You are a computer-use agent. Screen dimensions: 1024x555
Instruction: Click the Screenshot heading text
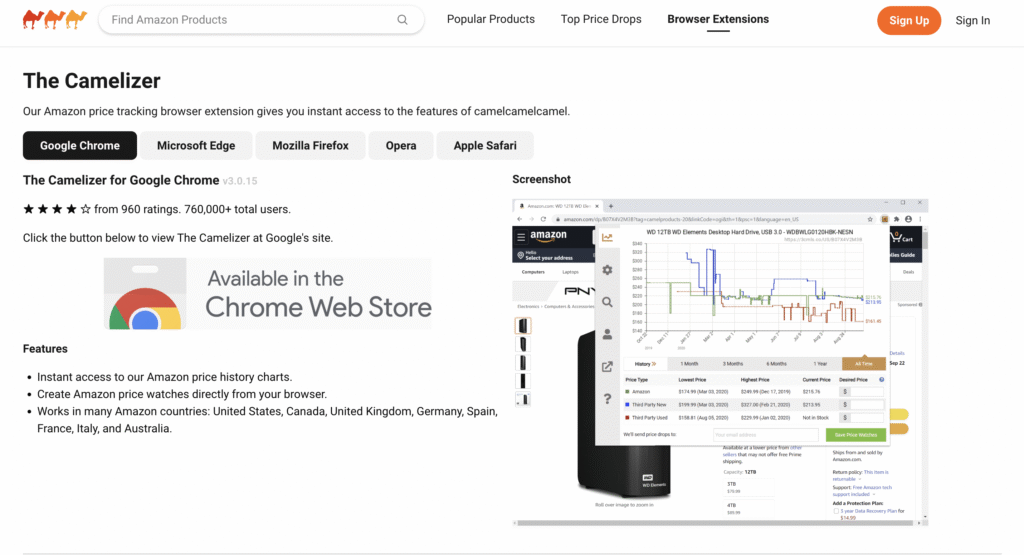click(x=541, y=179)
